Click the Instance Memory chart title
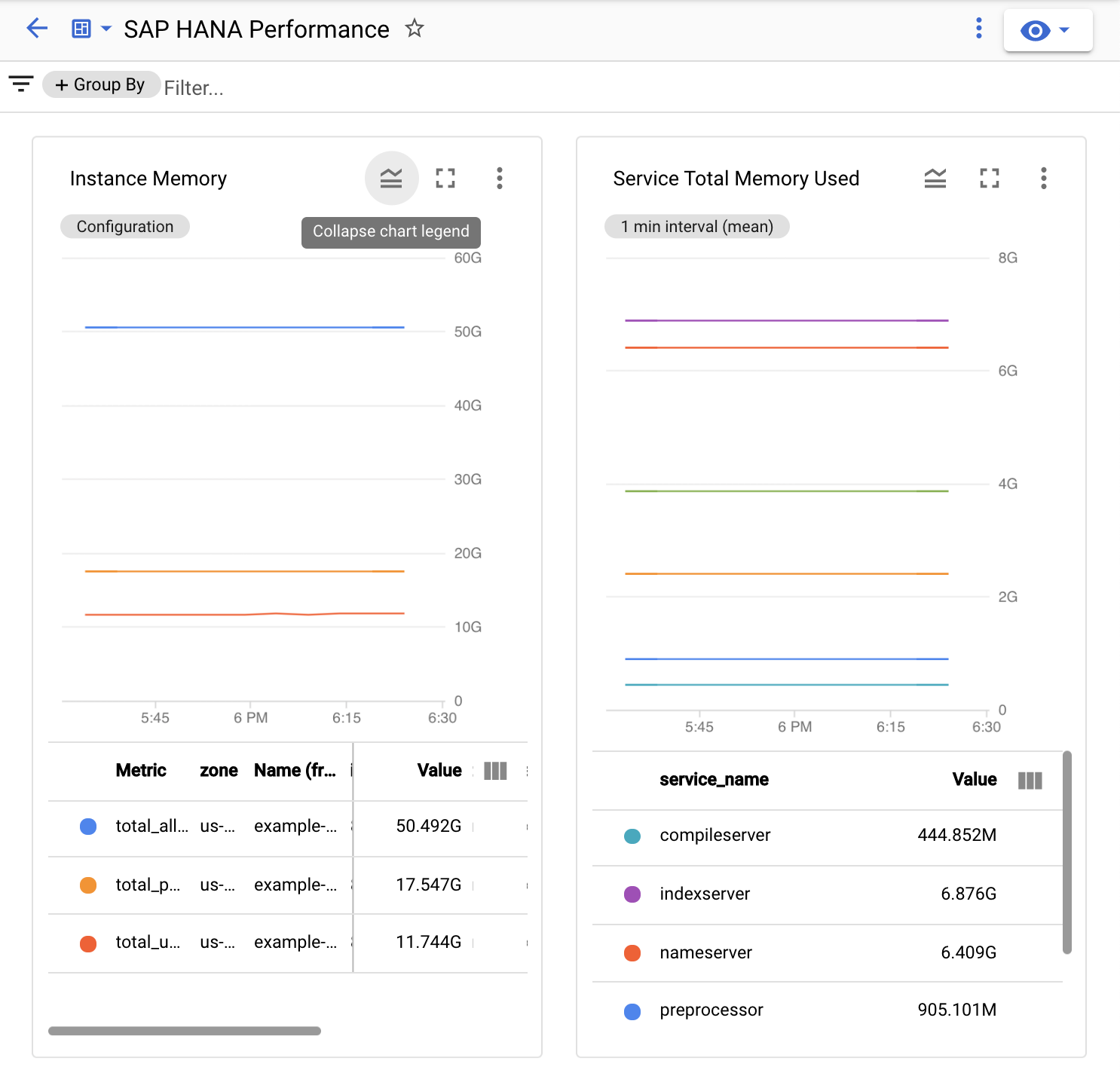The height and width of the screenshot is (1082, 1120). coord(148,179)
